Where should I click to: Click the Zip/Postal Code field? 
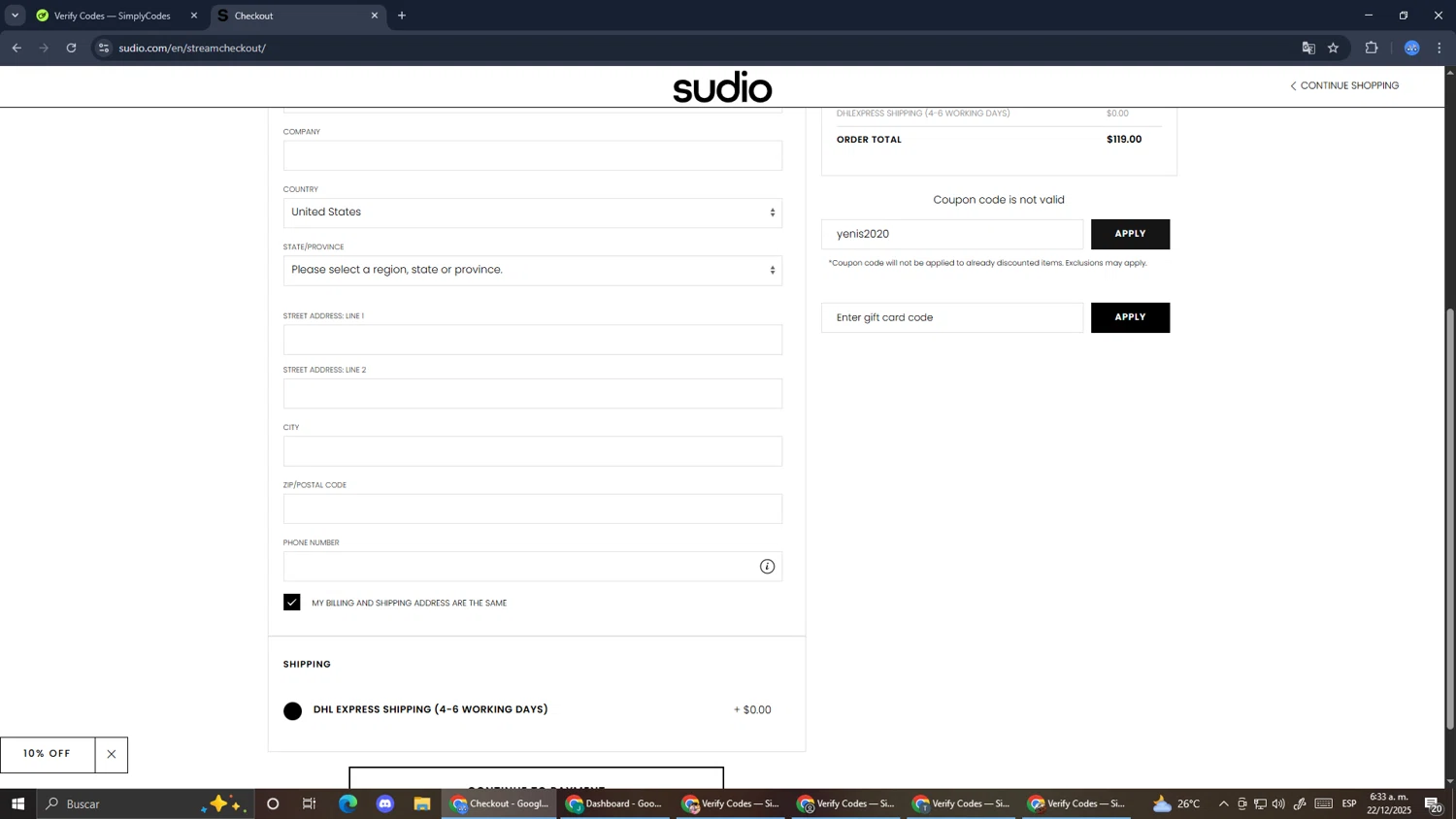coord(532,508)
